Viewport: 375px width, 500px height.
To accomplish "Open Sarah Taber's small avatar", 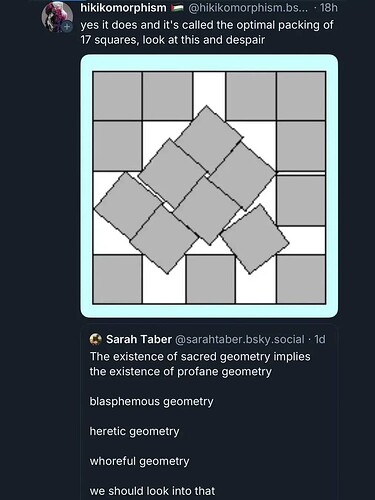I will pos(96,339).
